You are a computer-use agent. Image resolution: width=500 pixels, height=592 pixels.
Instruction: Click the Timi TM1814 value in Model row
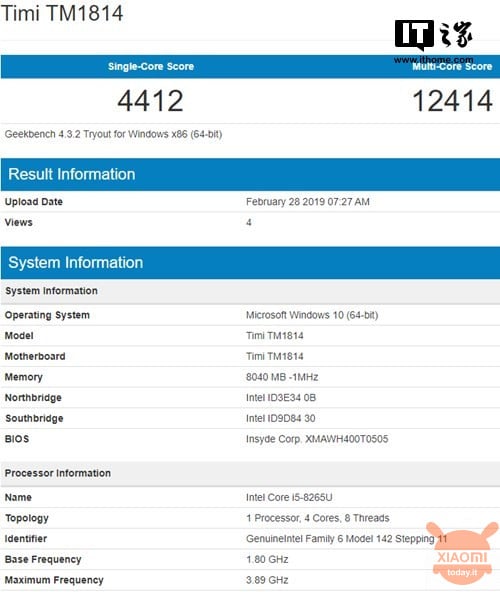(x=275, y=336)
